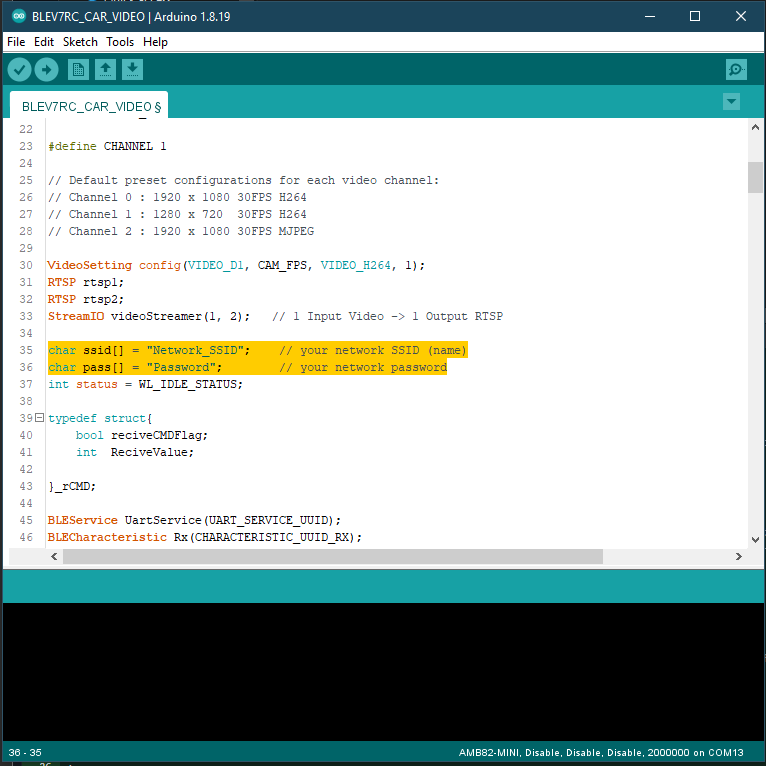
Task: Open the Edit menu
Action: 44,42
